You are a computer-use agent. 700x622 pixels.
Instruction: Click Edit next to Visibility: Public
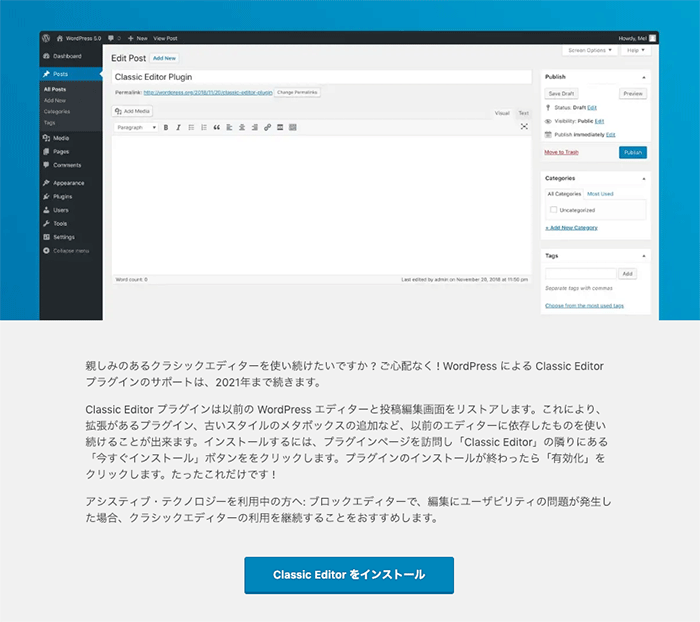[600, 121]
